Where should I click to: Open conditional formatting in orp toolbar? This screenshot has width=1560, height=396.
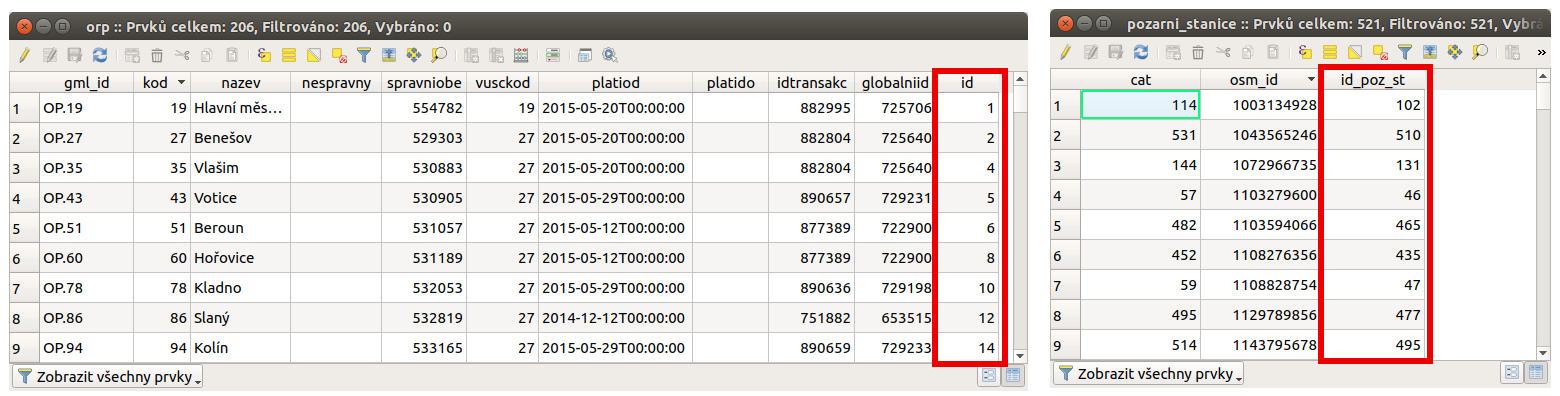(553, 55)
